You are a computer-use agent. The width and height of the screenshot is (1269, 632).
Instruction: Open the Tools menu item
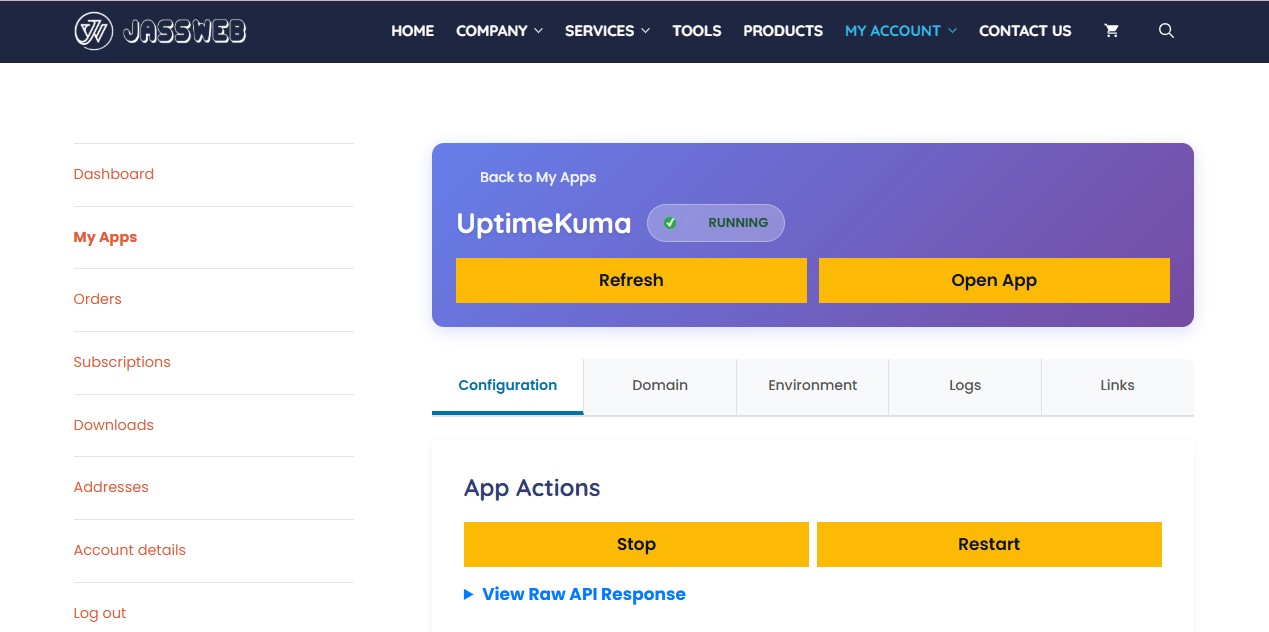pyautogui.click(x=697, y=31)
